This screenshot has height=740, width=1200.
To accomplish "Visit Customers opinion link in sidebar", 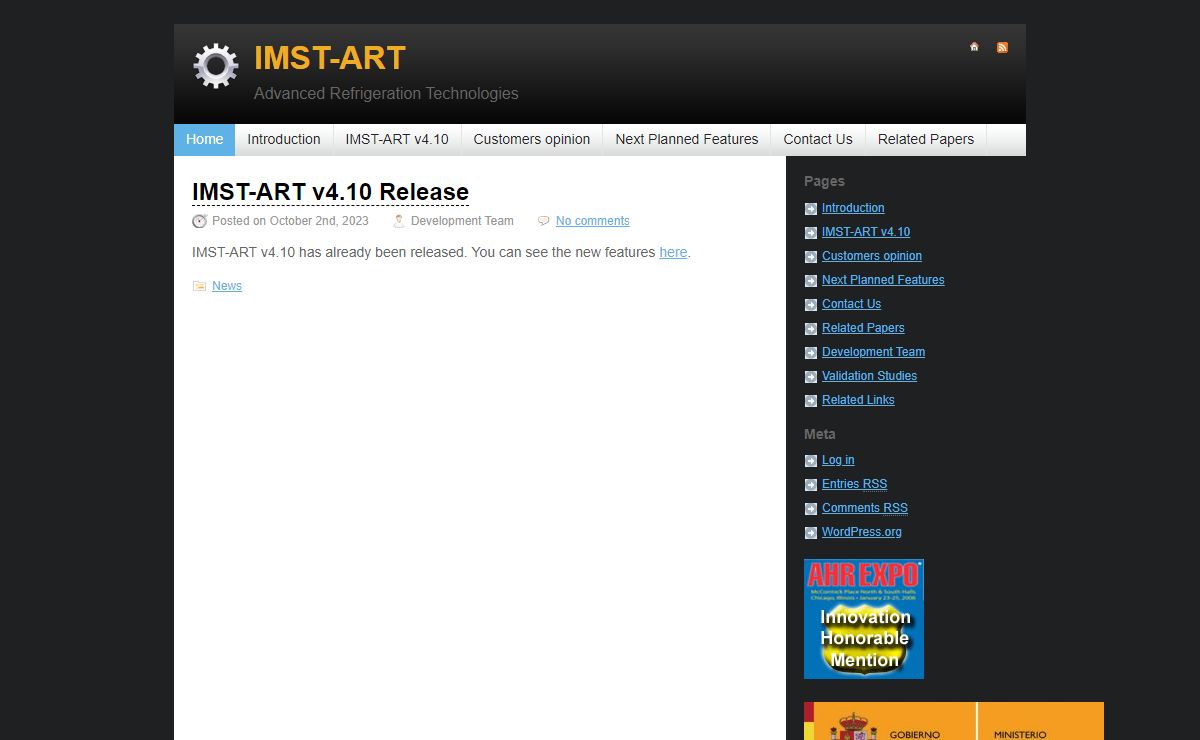I will 872,256.
